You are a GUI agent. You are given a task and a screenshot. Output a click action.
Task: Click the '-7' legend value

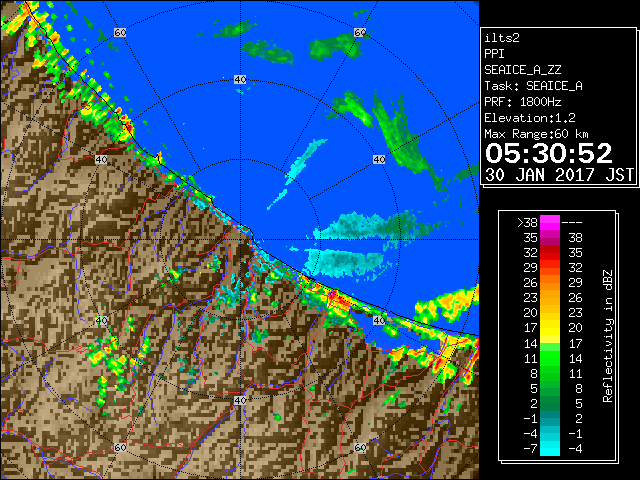coord(530,449)
